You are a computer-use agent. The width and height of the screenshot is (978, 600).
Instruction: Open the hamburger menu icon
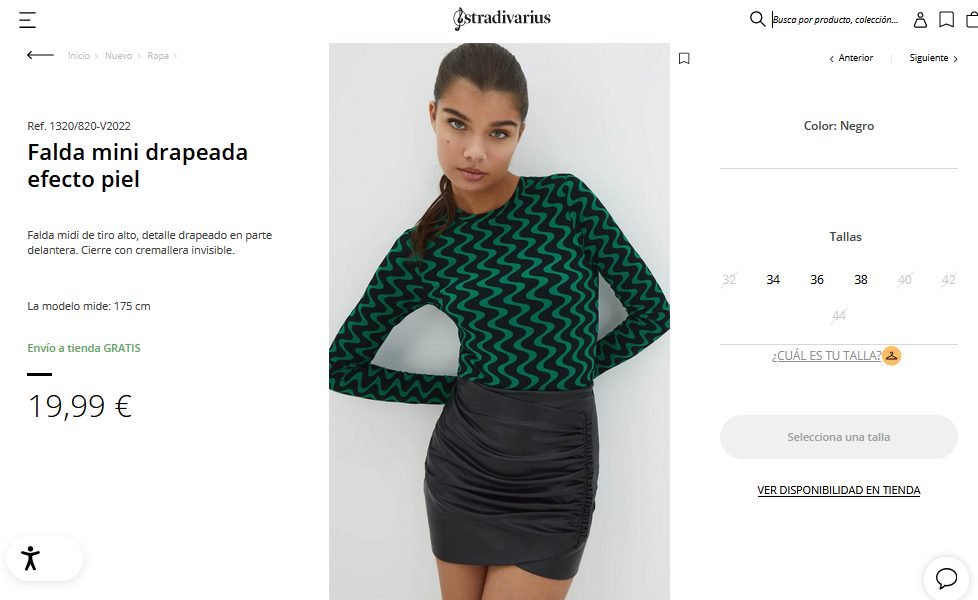coord(27,20)
